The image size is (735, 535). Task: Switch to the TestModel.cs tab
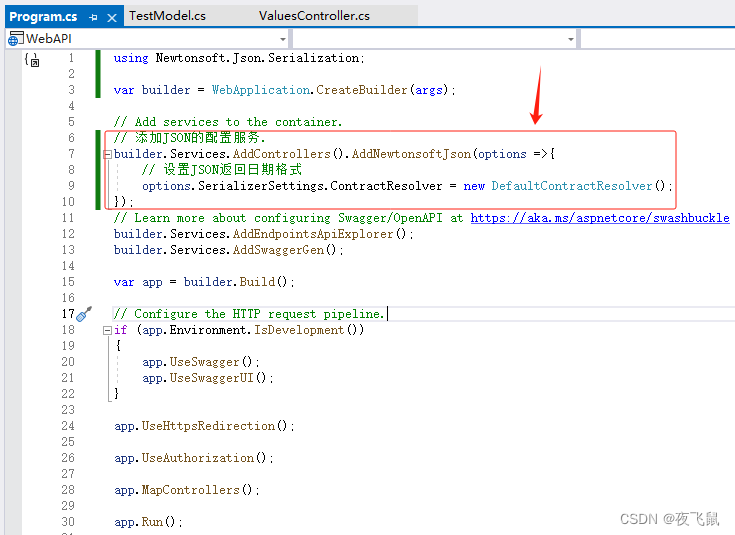pyautogui.click(x=167, y=16)
